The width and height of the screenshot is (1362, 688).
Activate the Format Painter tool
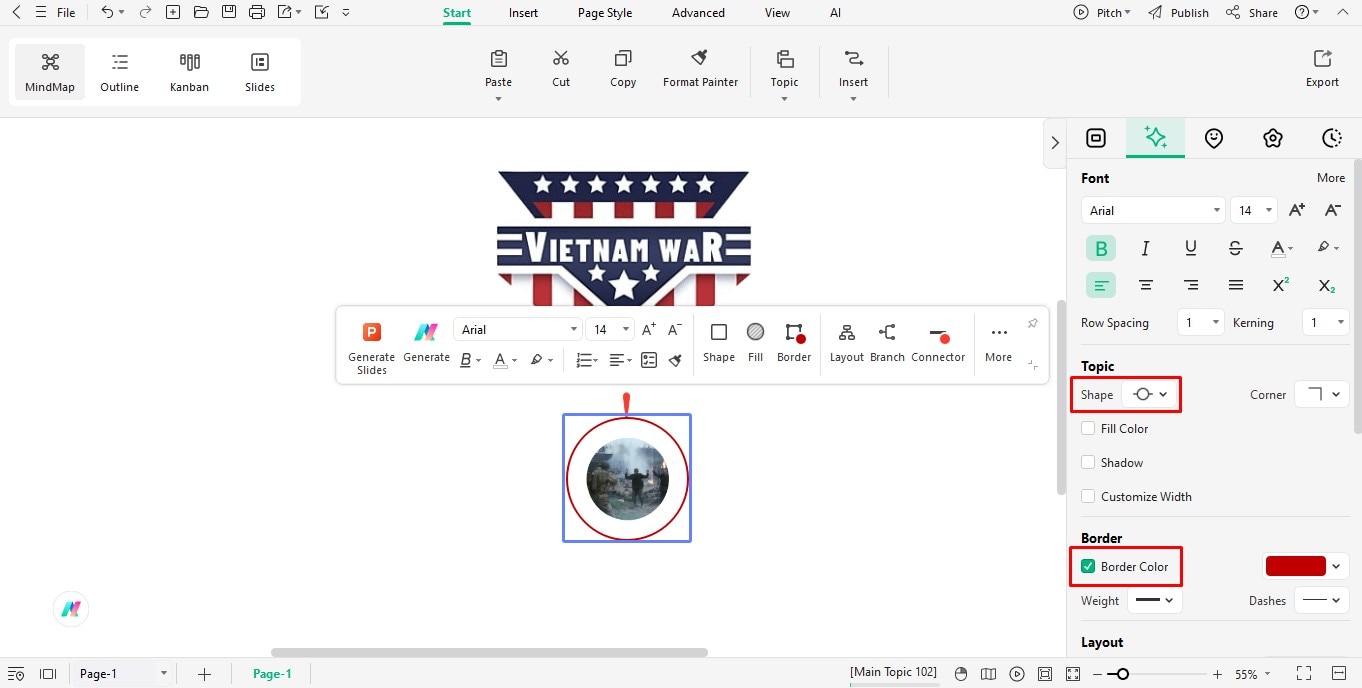[700, 69]
